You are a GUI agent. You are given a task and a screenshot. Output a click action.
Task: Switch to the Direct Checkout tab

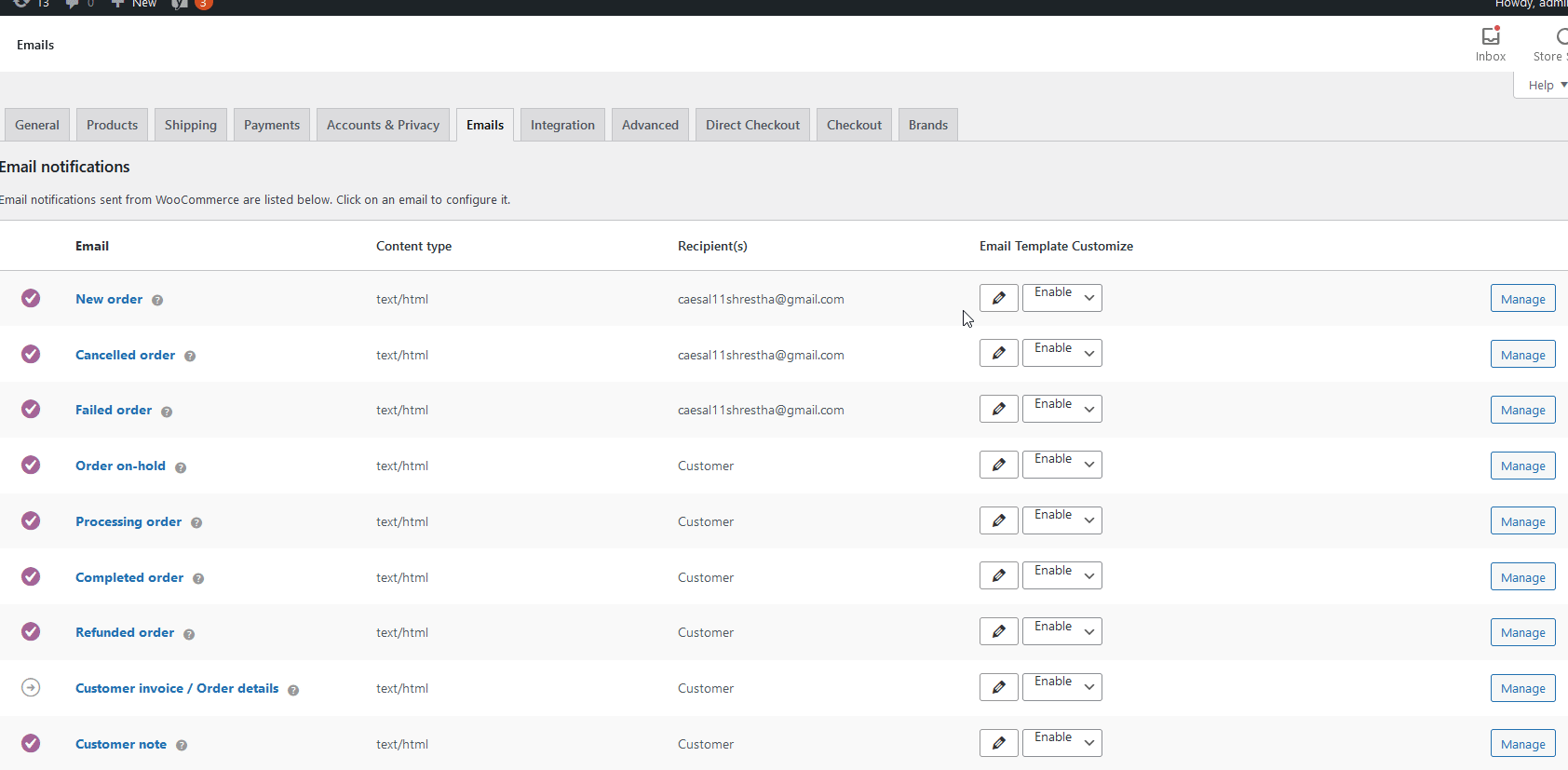(752, 125)
